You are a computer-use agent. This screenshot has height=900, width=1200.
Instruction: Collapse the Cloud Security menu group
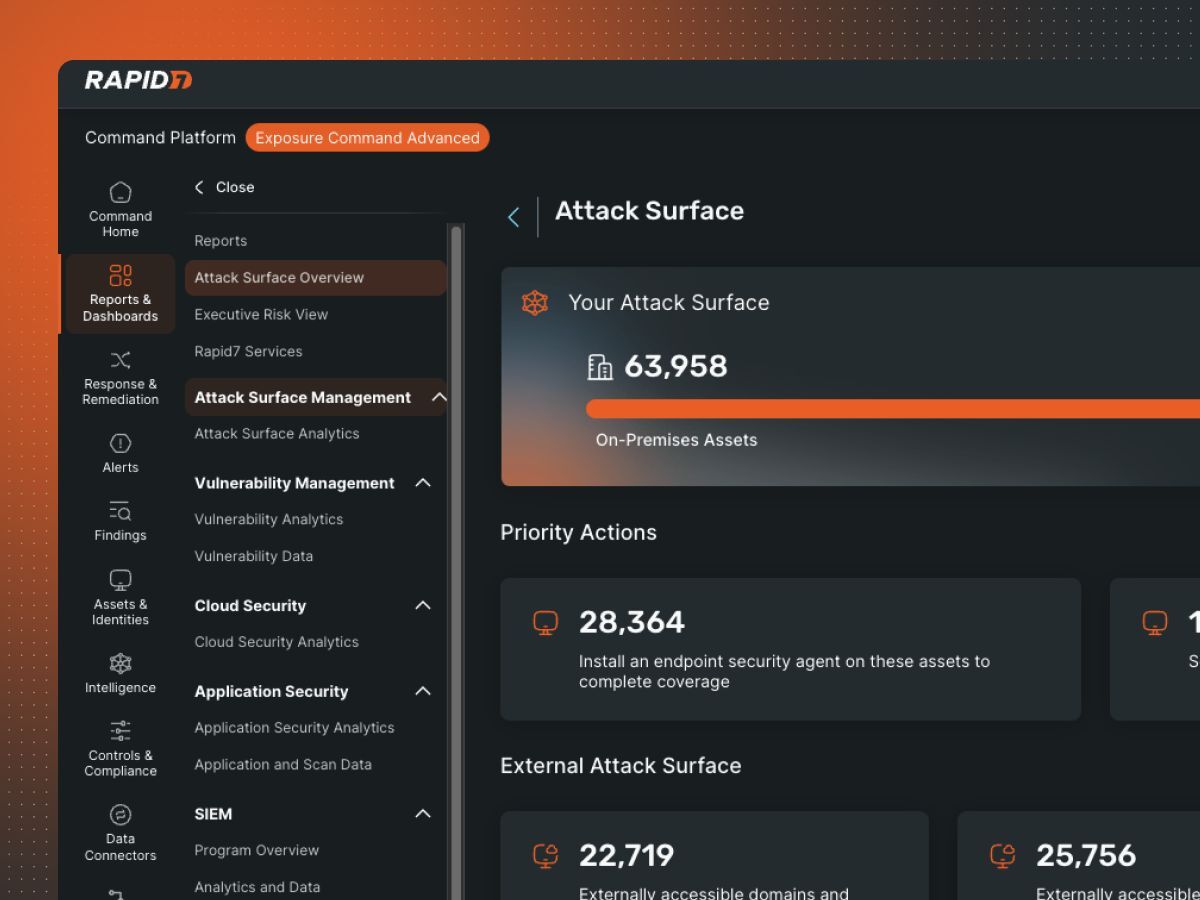[423, 605]
